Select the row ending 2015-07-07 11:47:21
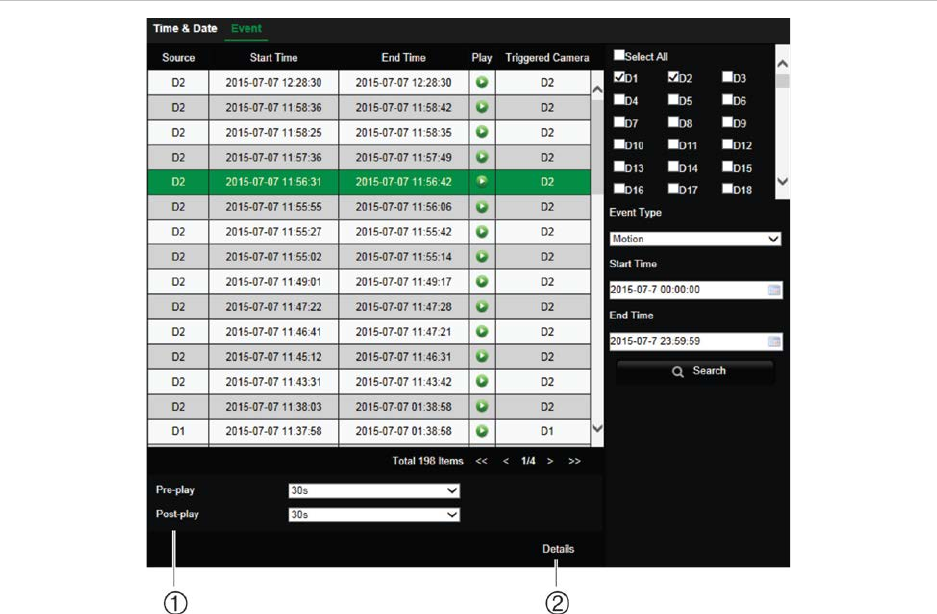This screenshot has height=614, width=937. pos(369,332)
